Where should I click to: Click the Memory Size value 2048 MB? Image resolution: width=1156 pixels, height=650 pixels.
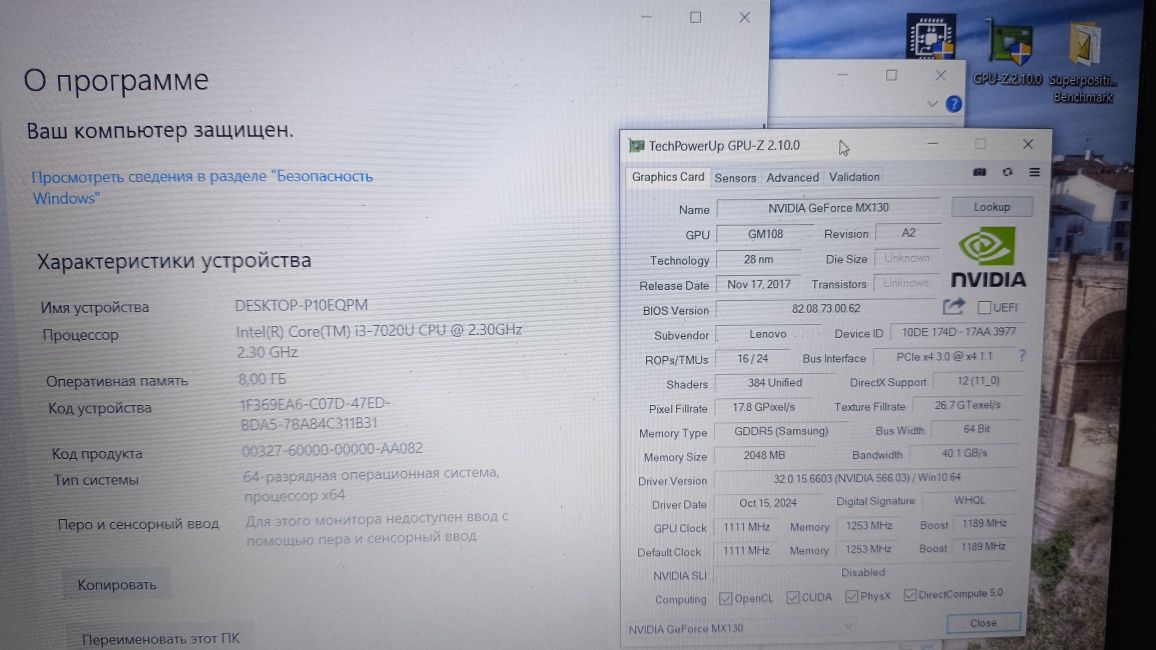click(x=764, y=455)
